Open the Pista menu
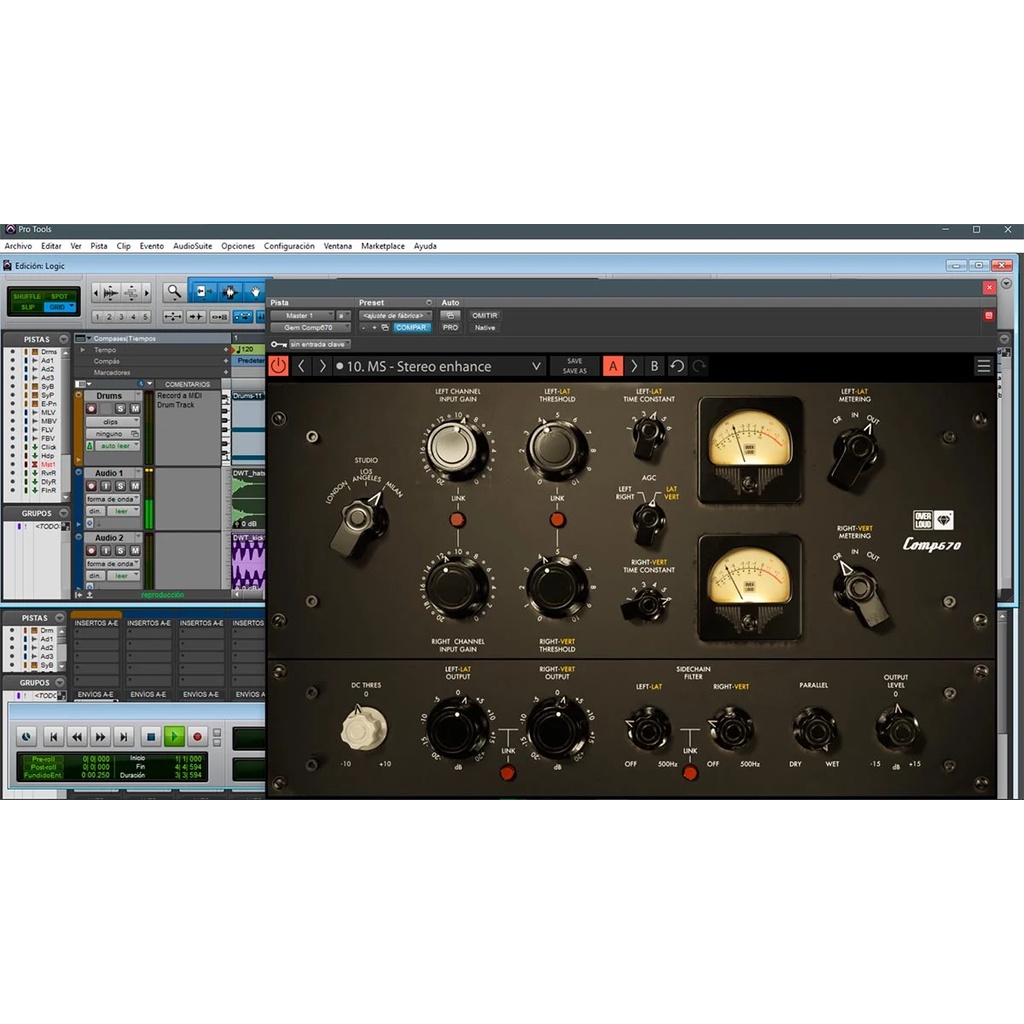Viewport: 1024px width, 1024px height. click(99, 246)
